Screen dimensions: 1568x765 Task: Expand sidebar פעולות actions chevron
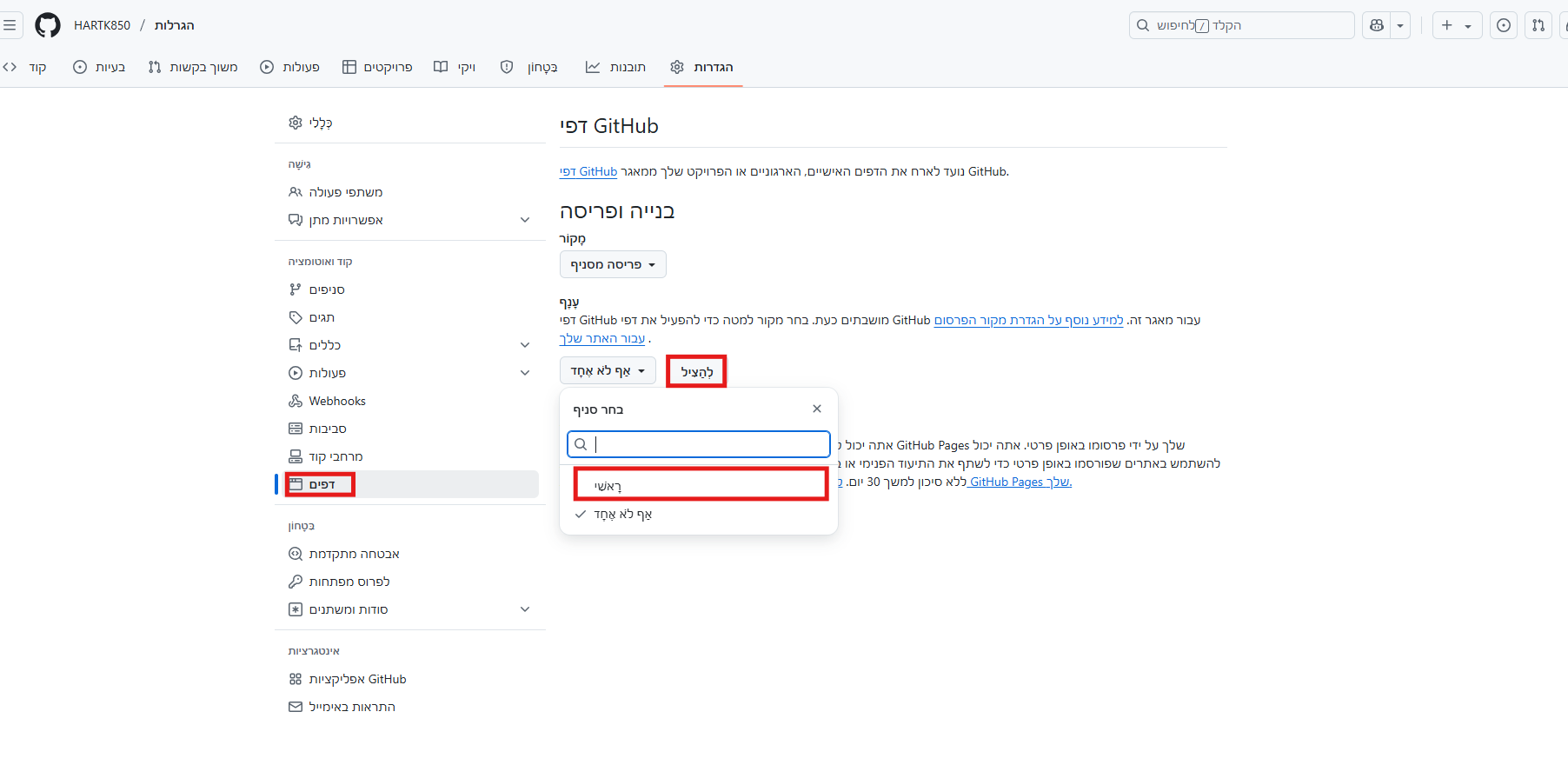click(x=525, y=373)
